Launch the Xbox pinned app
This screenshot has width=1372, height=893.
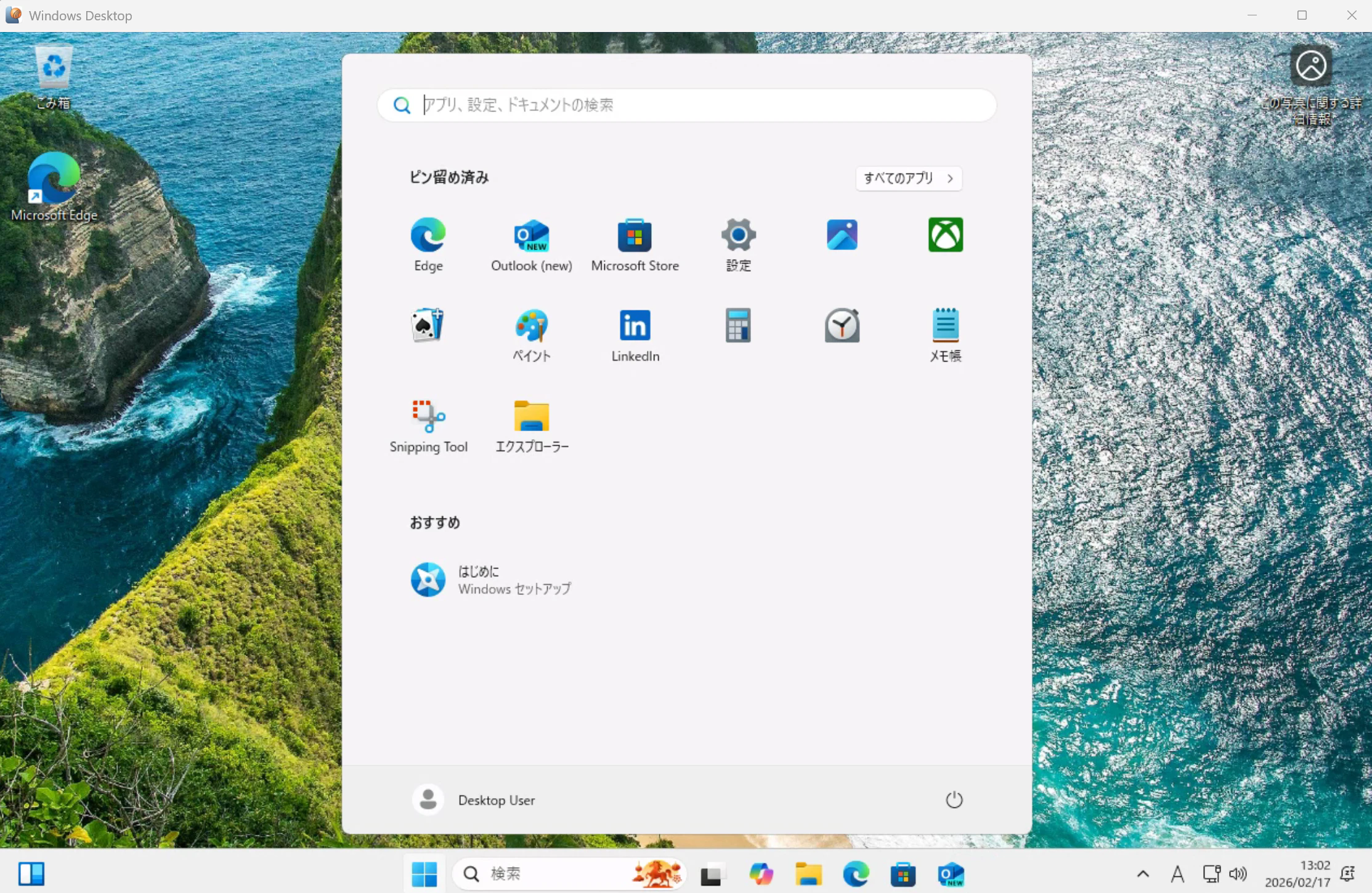point(945,235)
